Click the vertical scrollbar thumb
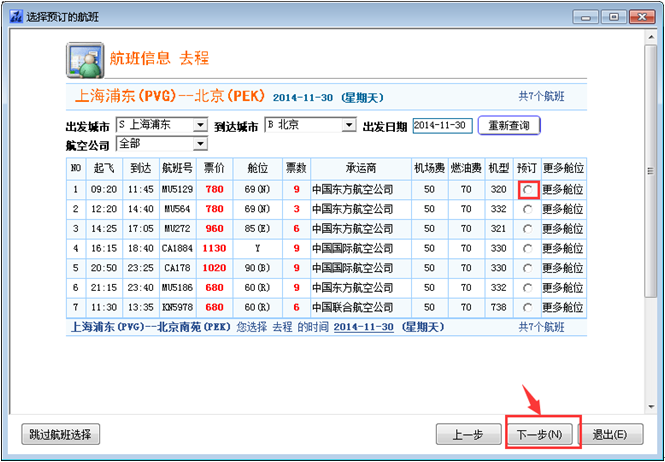Screen dimensions: 665x462 tap(651, 171)
